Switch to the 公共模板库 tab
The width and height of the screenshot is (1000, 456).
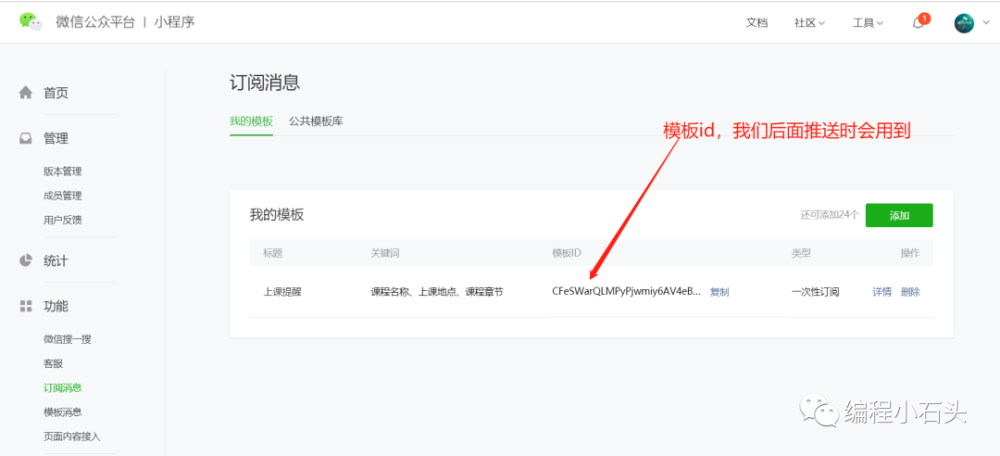[x=316, y=121]
